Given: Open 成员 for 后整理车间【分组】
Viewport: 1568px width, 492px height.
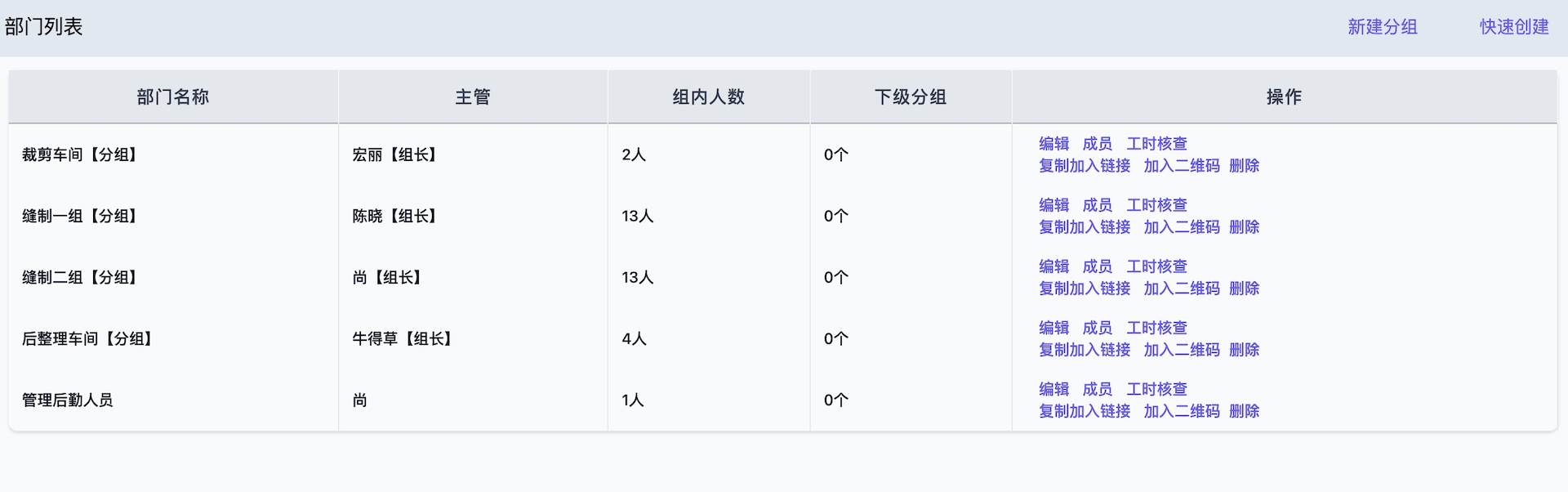Looking at the screenshot, I should click(x=1098, y=328).
